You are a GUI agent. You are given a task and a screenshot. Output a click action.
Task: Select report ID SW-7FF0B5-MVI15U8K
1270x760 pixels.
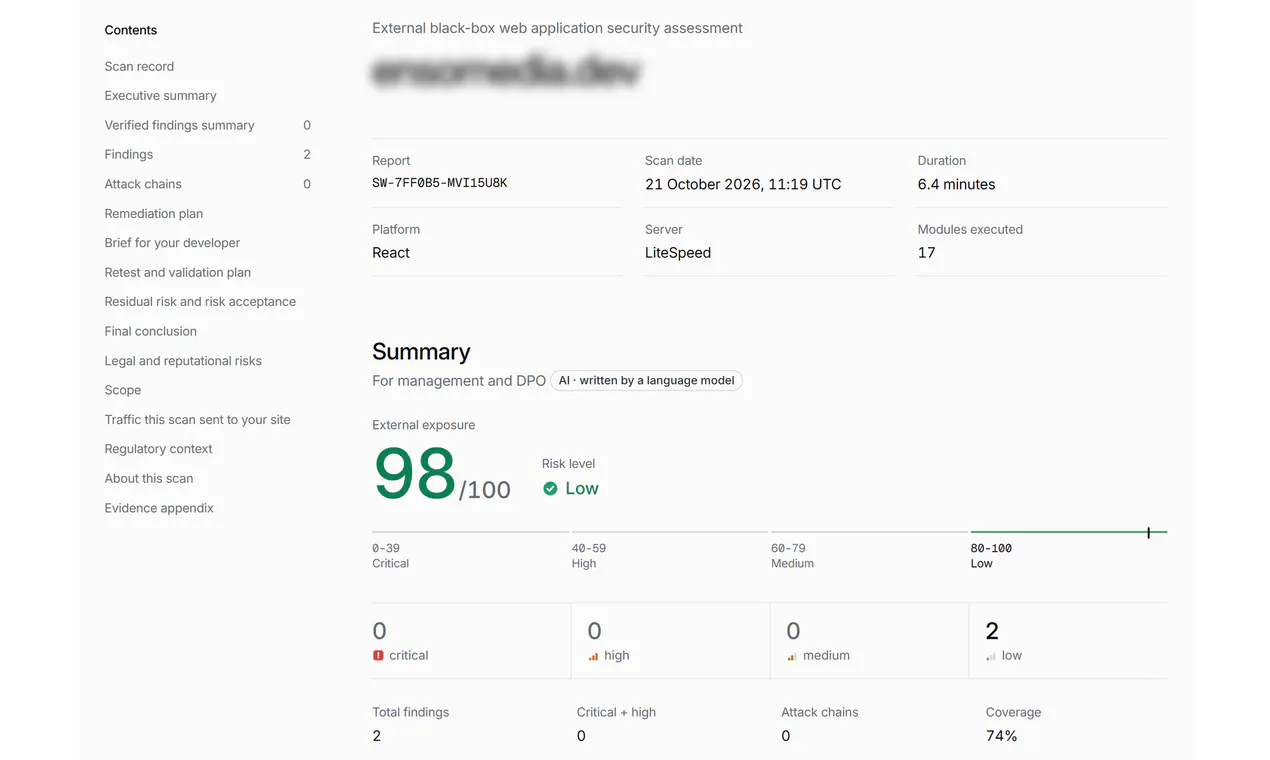click(440, 183)
